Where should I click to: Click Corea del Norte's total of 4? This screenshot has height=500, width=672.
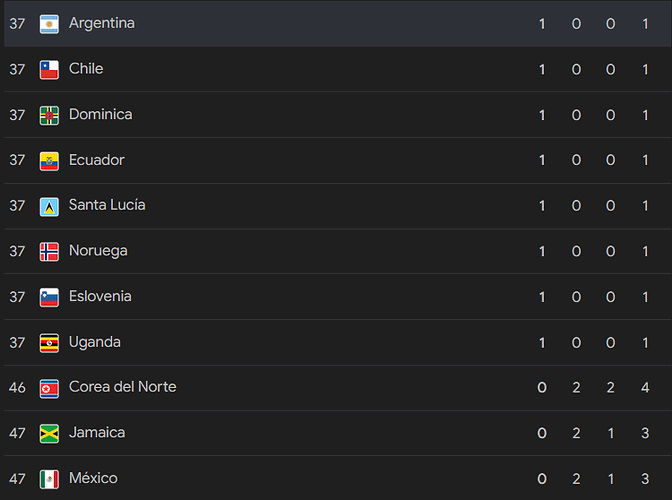[x=645, y=388]
